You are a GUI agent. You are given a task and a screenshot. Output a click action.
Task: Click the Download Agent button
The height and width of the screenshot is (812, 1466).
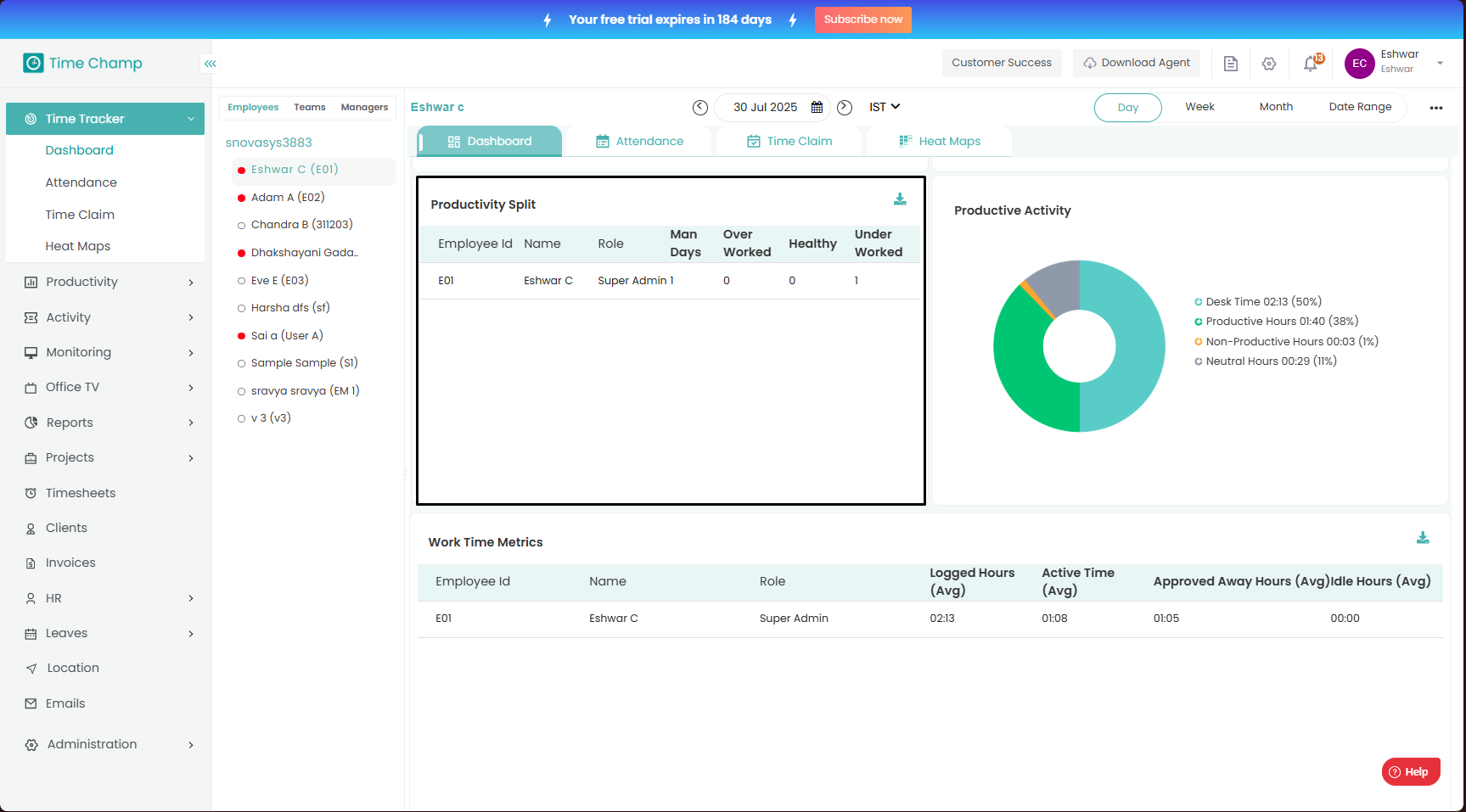(x=1136, y=63)
